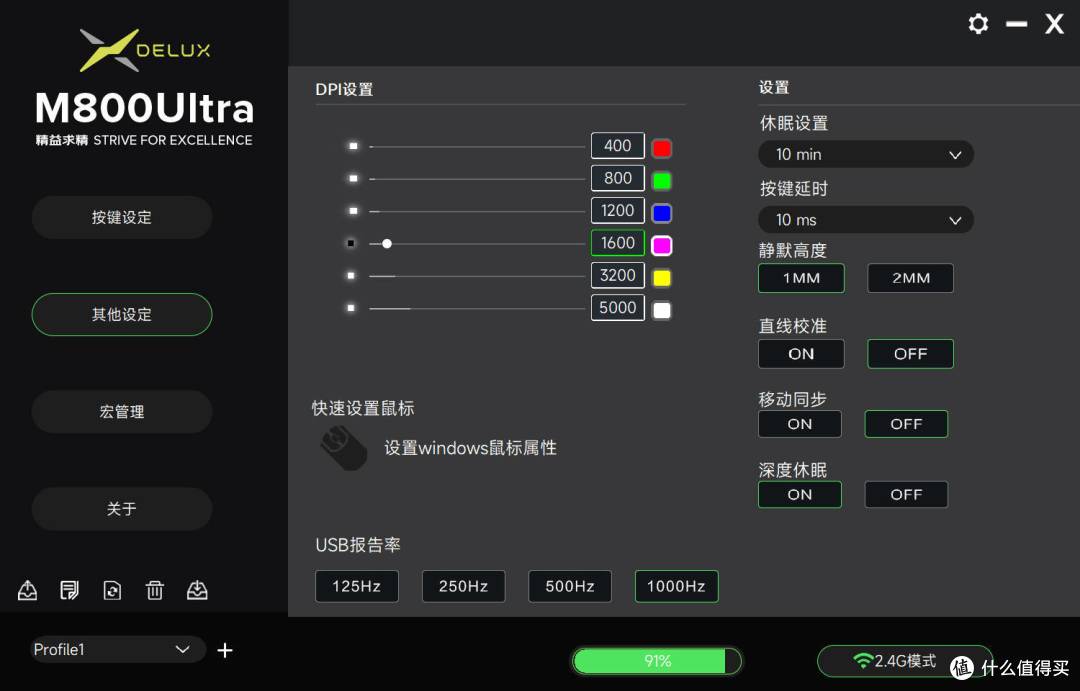Screen dimensions: 1080x691
Task: Click the 91% battery level bar
Action: tap(657, 661)
